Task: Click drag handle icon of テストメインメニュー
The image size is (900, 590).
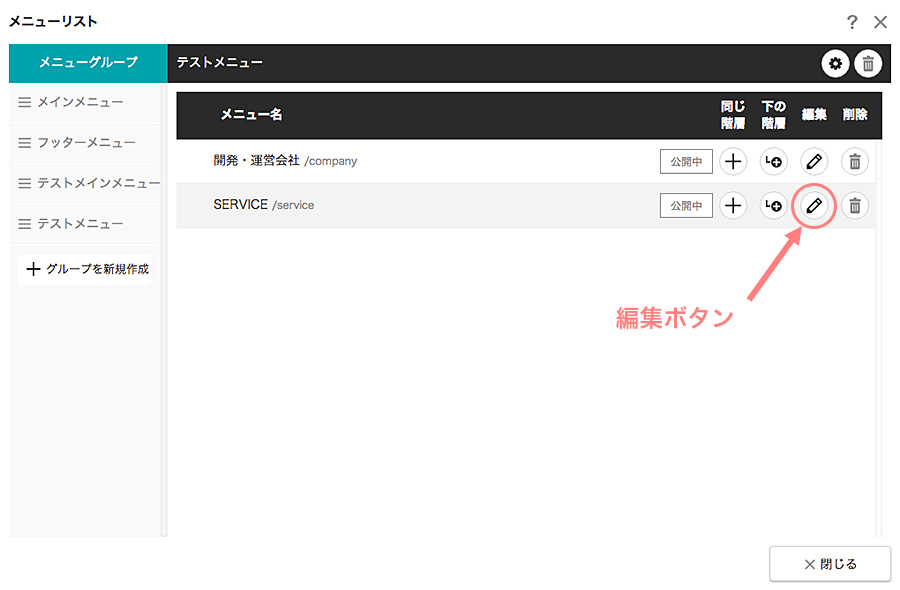Action: click(x=25, y=183)
